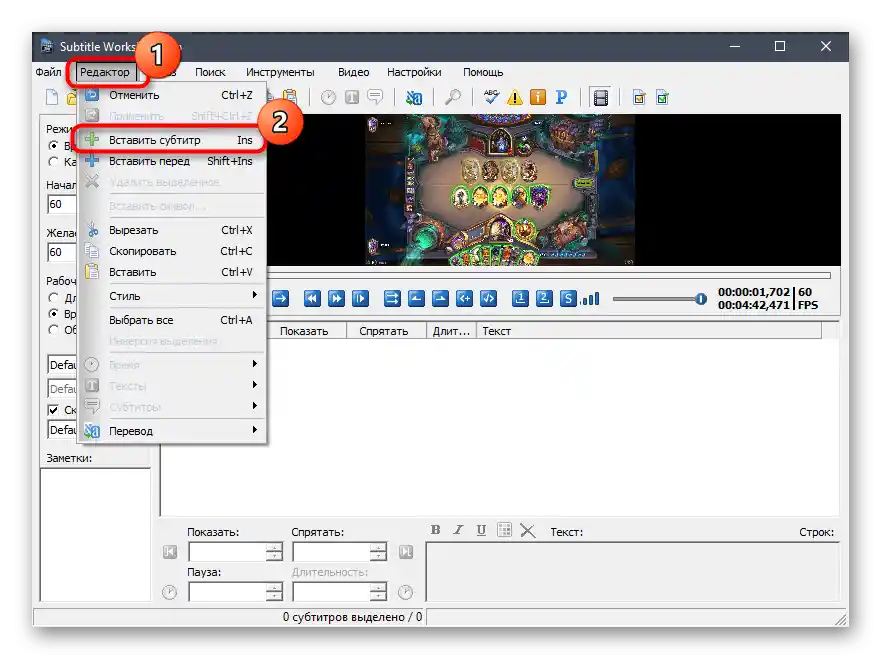The width and height of the screenshot is (881, 659).
Task: Select the middle radio button under Рабочий
Action: [54, 314]
